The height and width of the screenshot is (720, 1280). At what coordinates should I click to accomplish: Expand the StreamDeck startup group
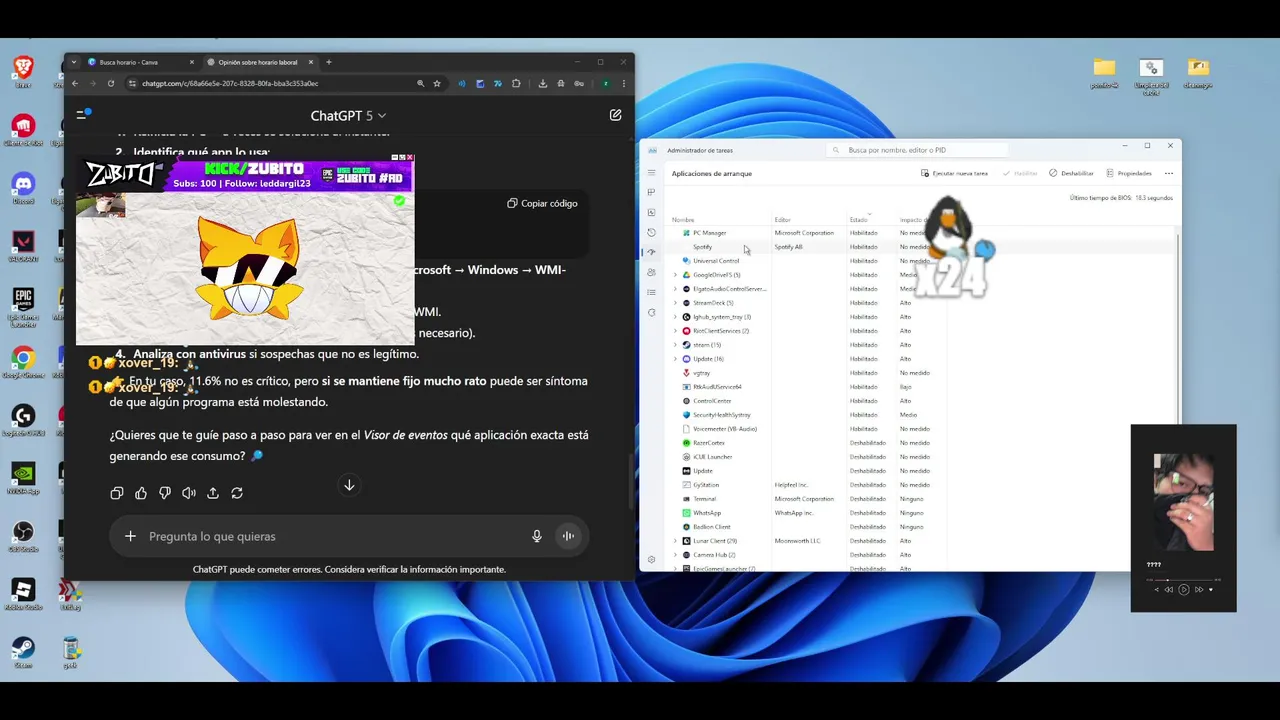[x=675, y=303]
